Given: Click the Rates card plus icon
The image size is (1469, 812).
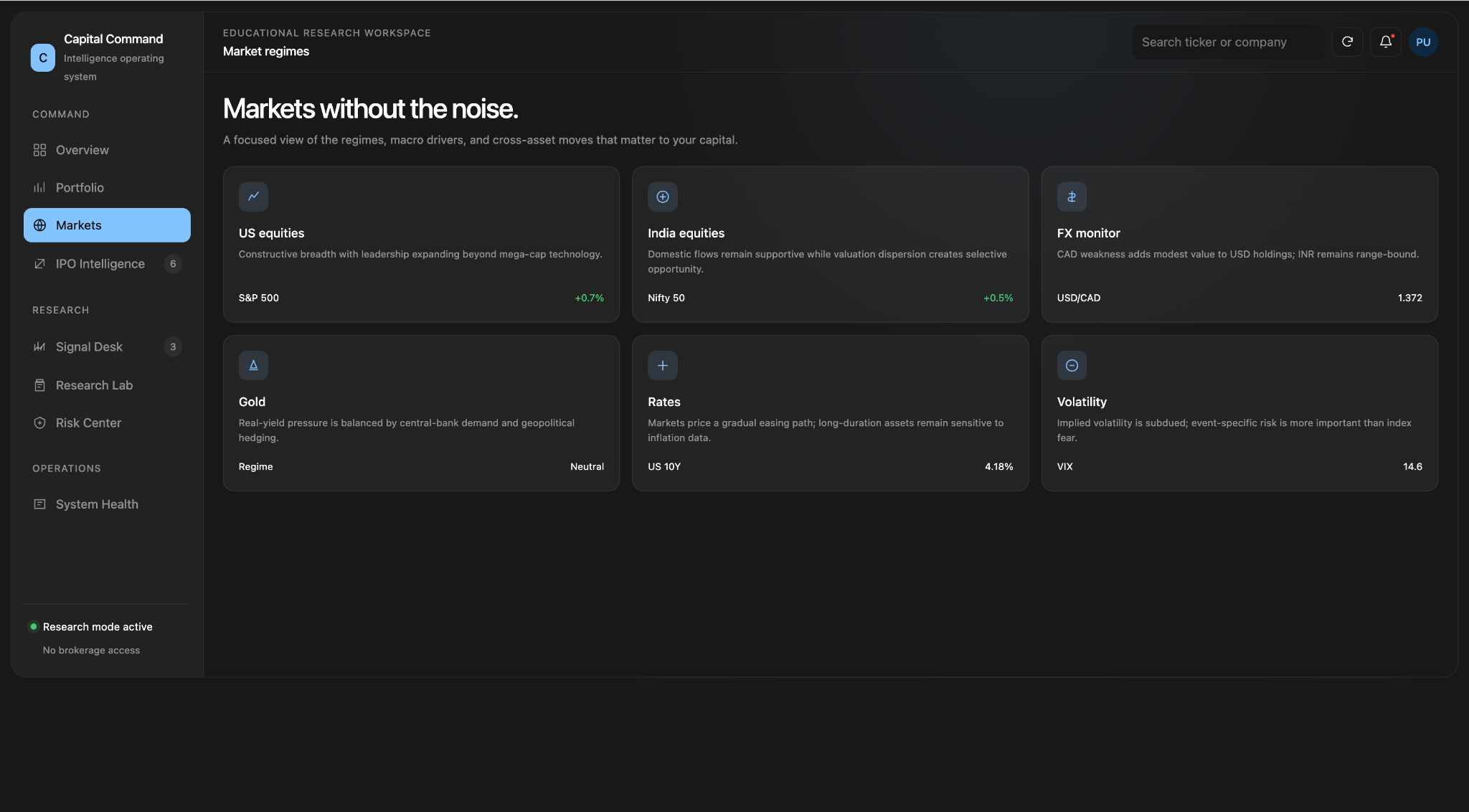Looking at the screenshot, I should [663, 365].
